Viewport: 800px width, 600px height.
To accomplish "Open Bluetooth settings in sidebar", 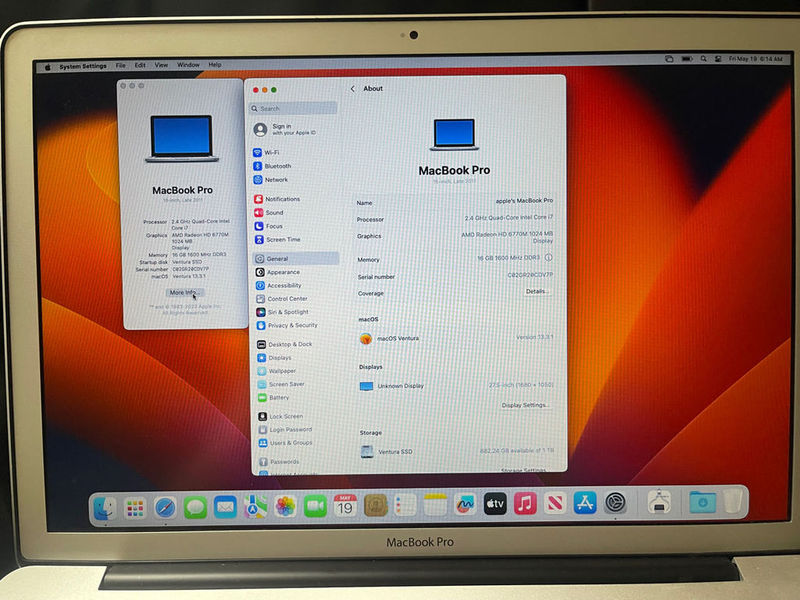I will click(x=272, y=166).
